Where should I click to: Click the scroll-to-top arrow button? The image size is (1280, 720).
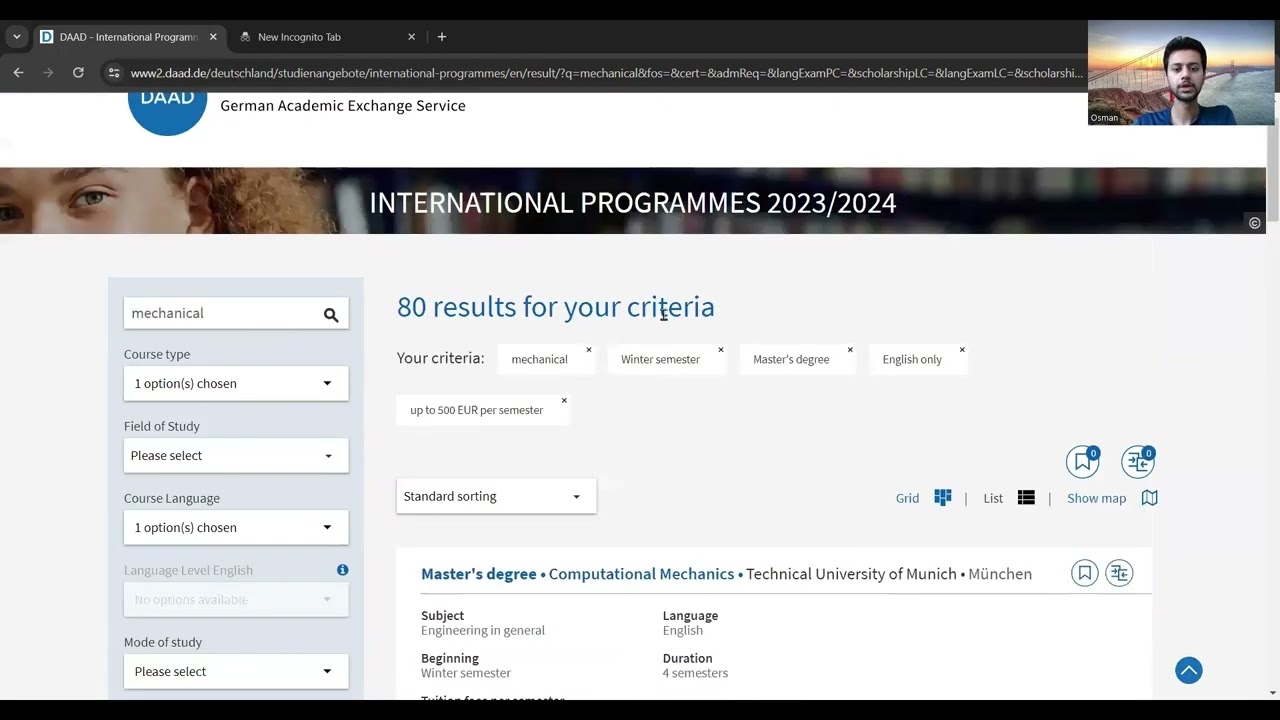coord(1189,670)
